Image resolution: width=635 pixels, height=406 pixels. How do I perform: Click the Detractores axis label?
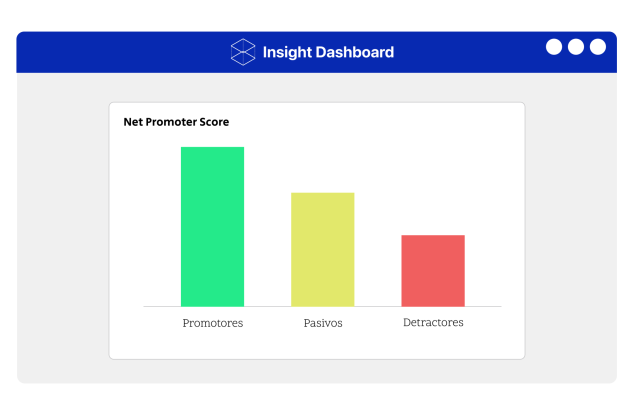(433, 323)
